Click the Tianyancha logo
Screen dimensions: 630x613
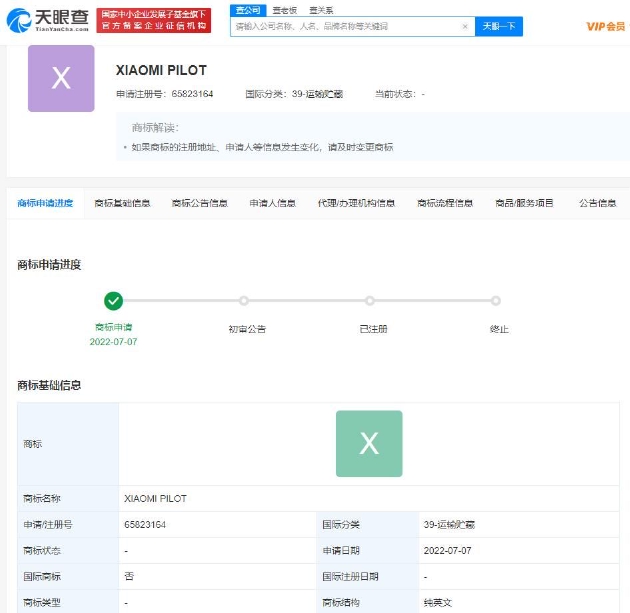(48, 19)
